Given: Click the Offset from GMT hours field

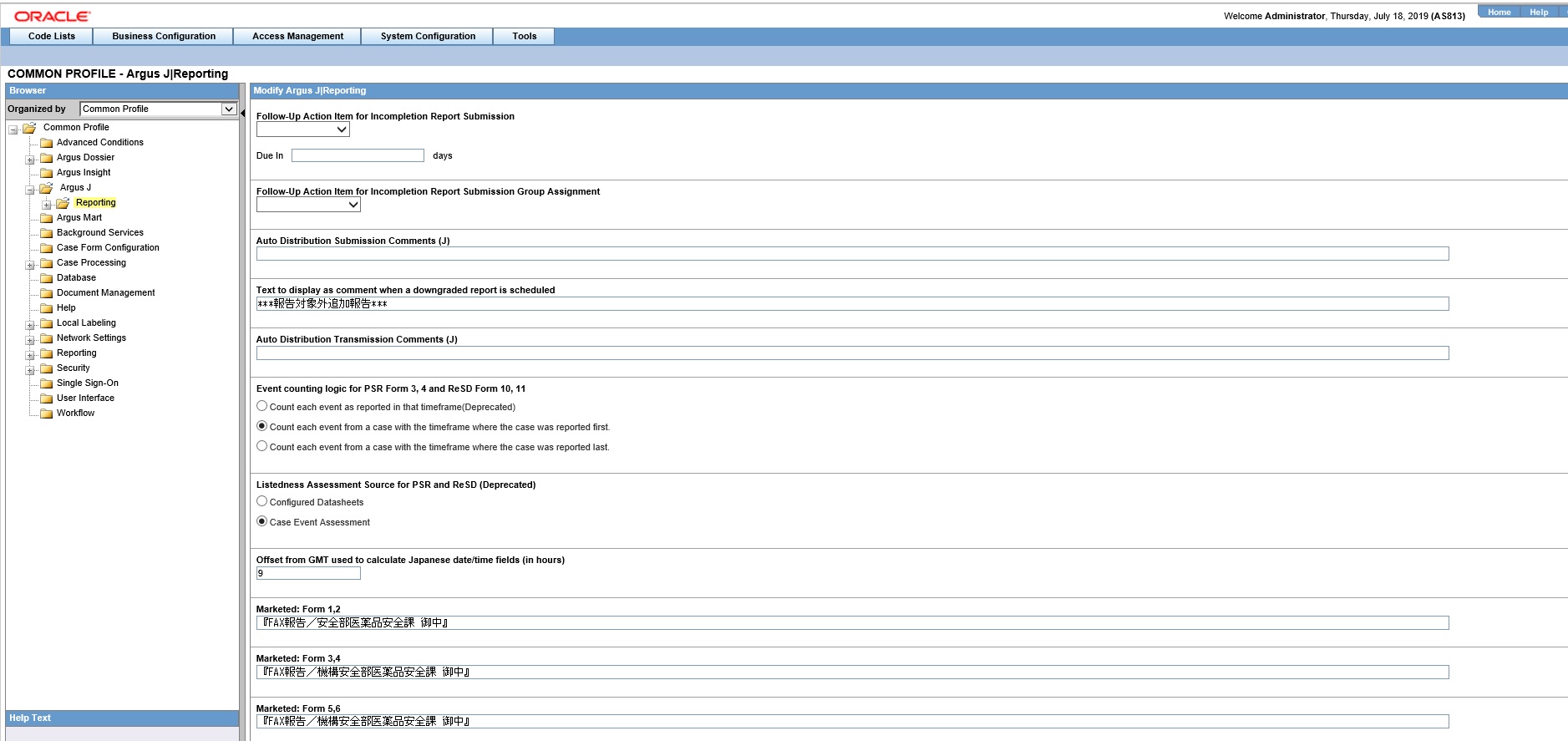Looking at the screenshot, I should 308,573.
